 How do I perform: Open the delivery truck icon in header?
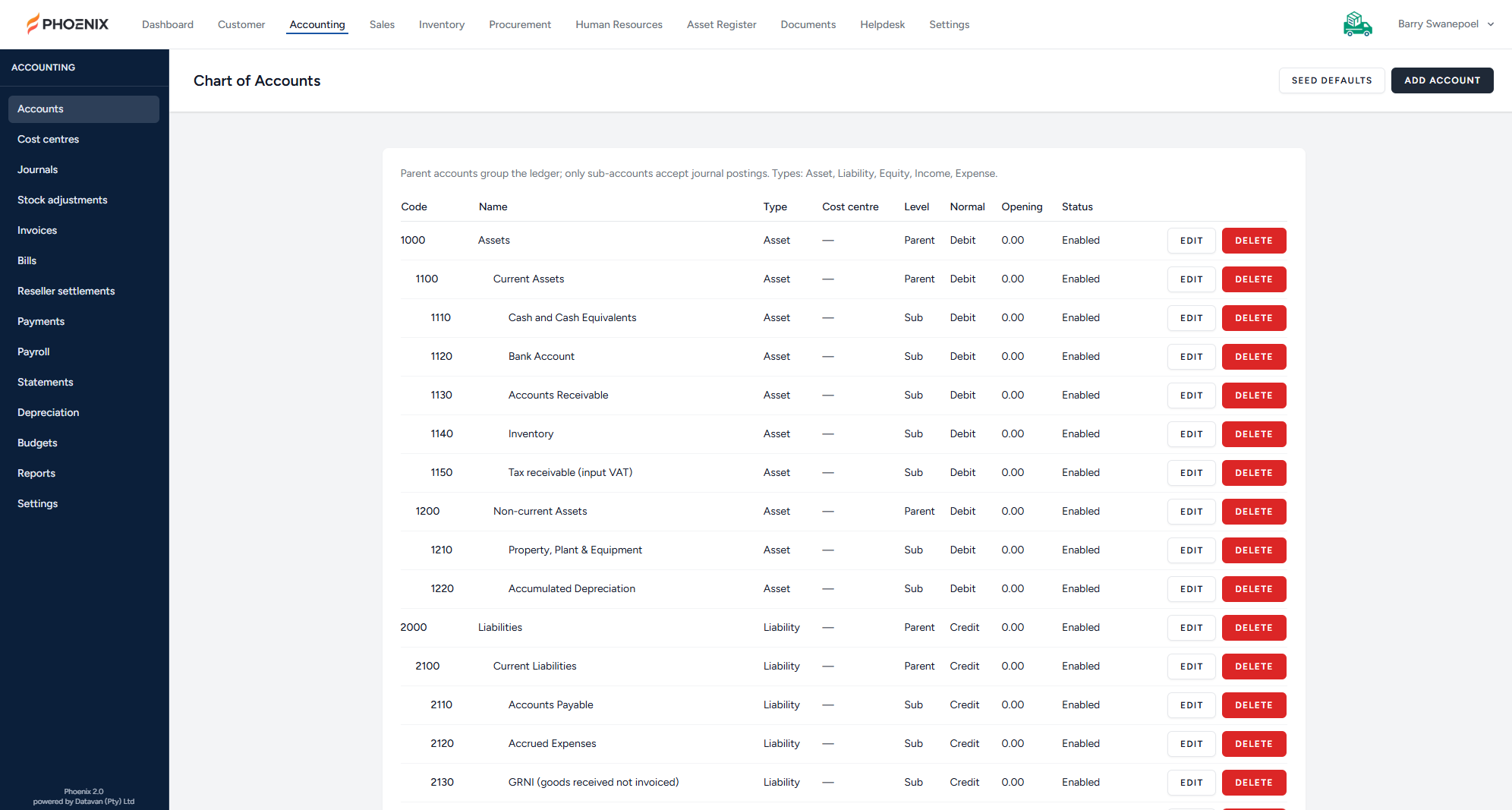point(1357,24)
